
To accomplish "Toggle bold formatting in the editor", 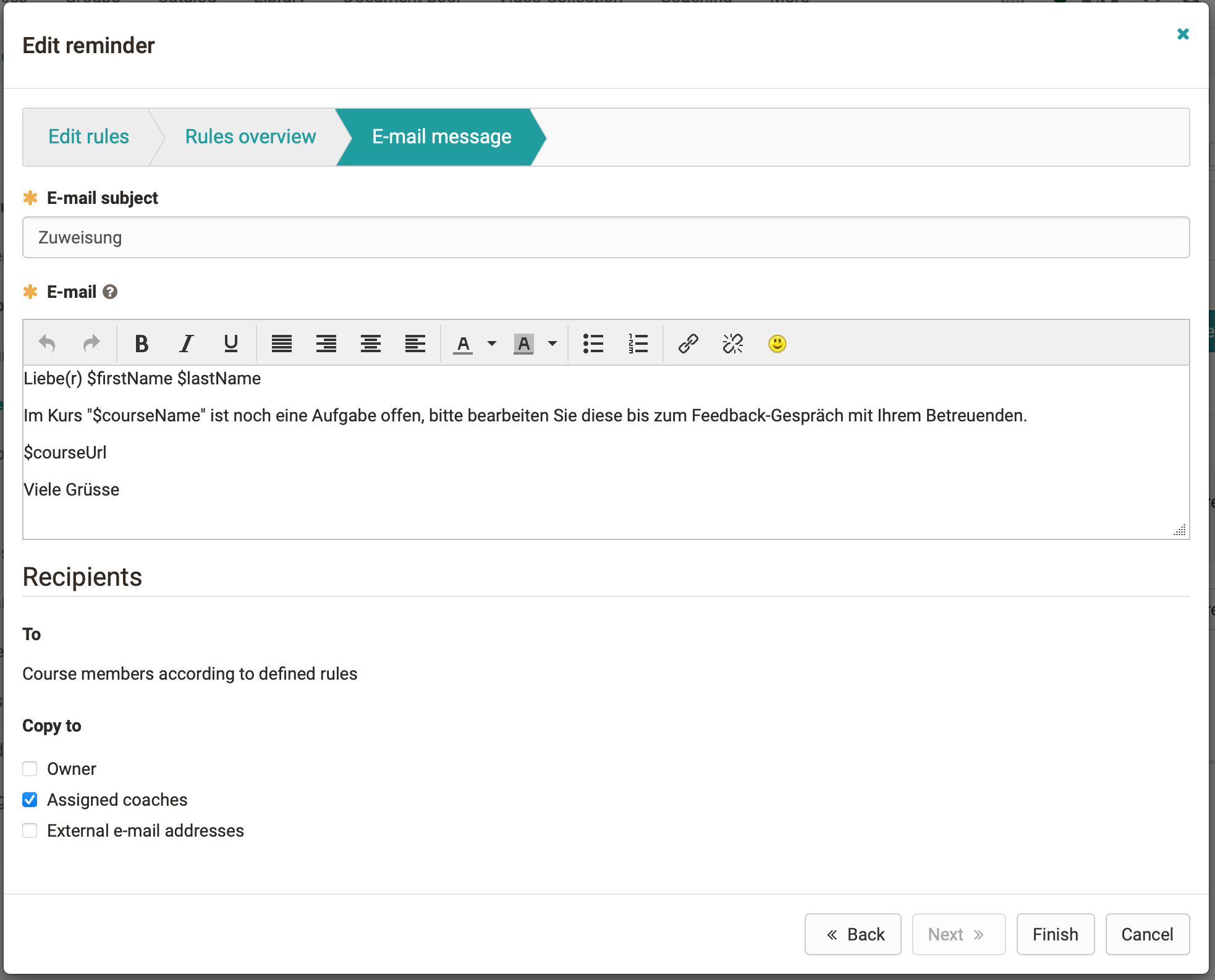I will tap(142, 344).
